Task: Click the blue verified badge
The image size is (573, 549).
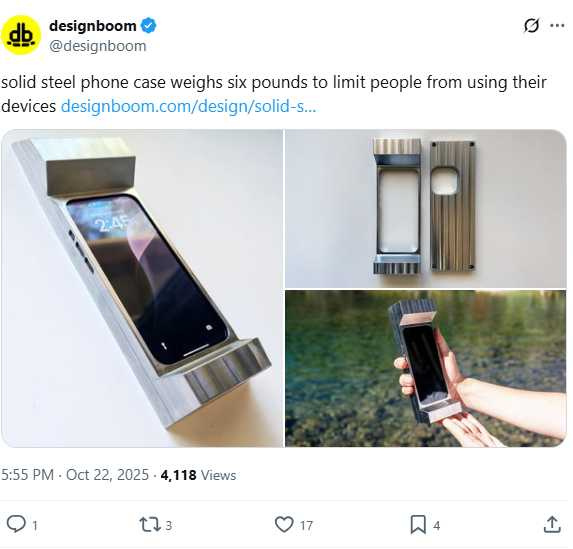Action: [149, 26]
